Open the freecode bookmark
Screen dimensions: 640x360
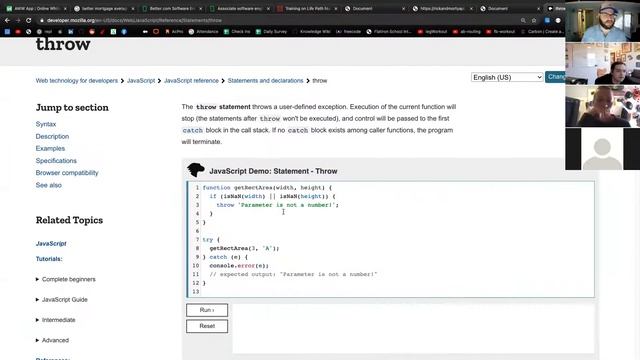pyautogui.click(x=349, y=31)
